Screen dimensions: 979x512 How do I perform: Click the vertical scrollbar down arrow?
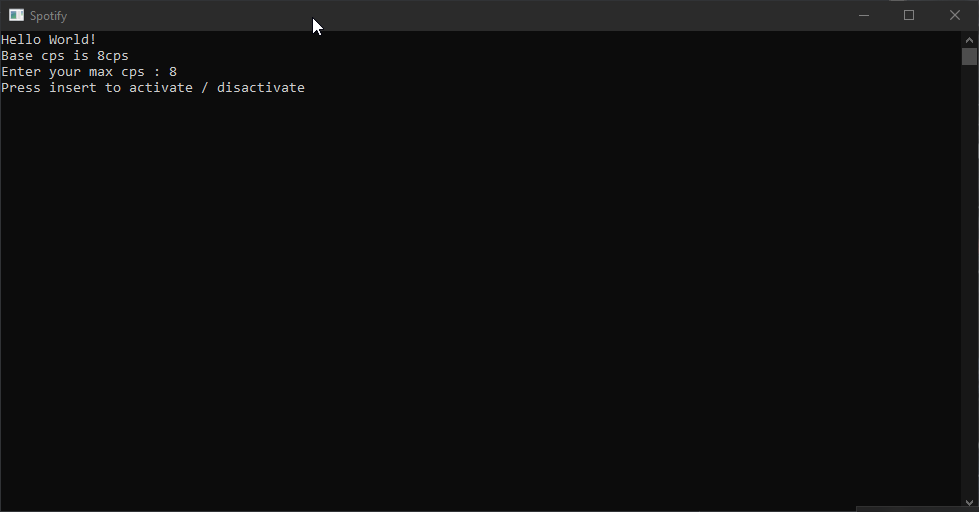point(969,502)
